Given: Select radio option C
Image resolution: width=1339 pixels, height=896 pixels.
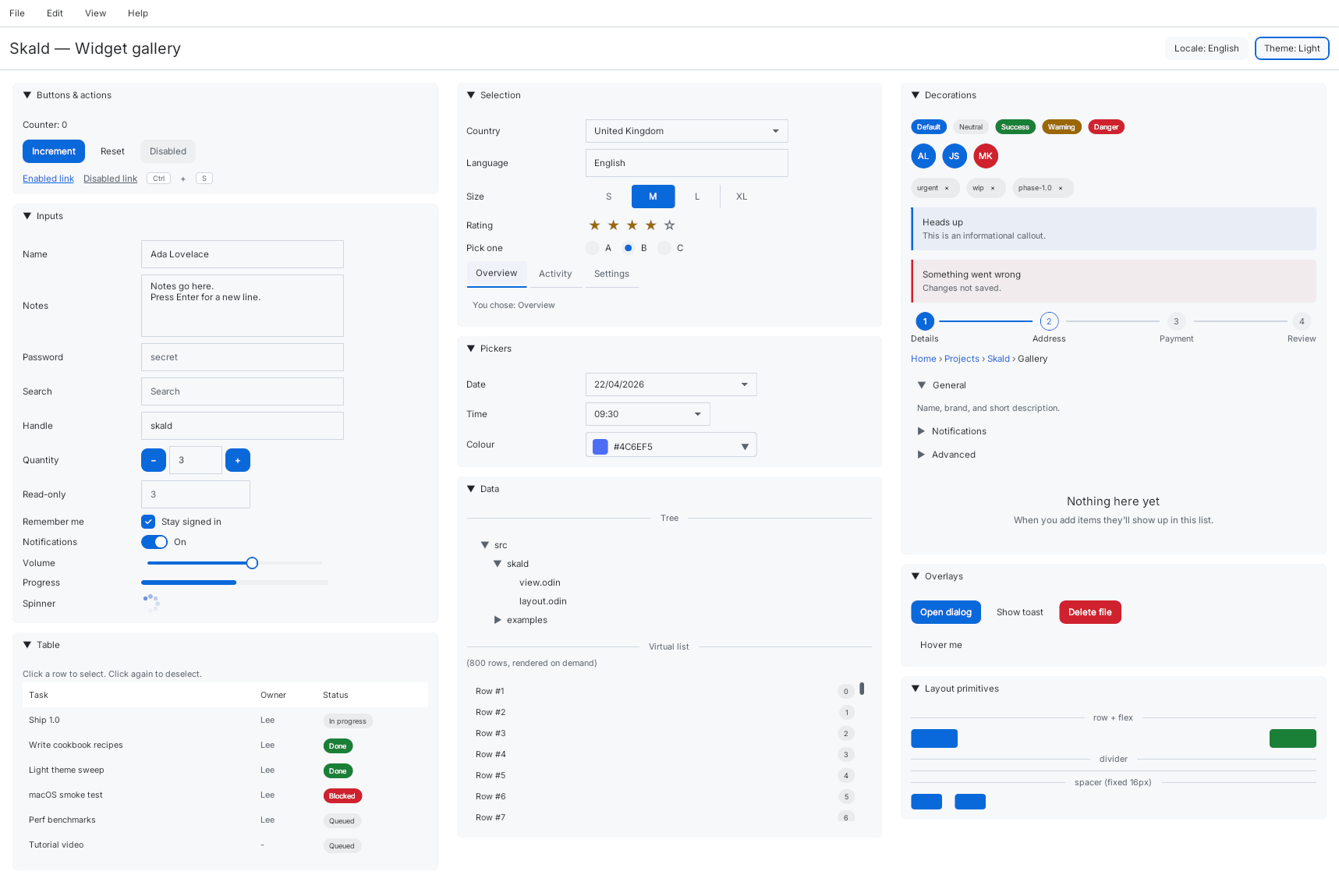Looking at the screenshot, I should pos(664,248).
